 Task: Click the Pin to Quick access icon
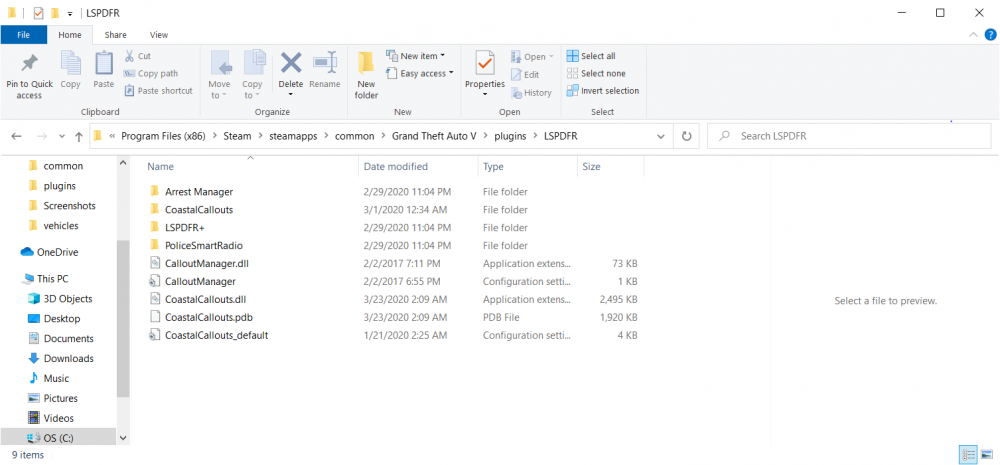(x=29, y=66)
